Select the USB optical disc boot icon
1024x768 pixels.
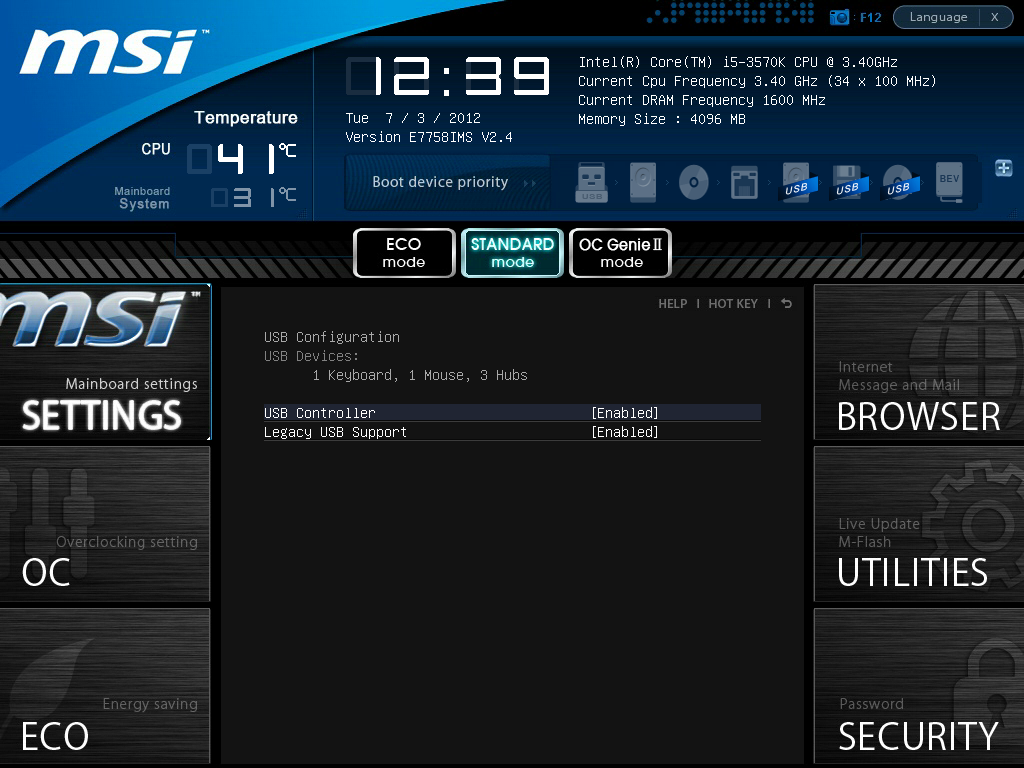pos(899,182)
